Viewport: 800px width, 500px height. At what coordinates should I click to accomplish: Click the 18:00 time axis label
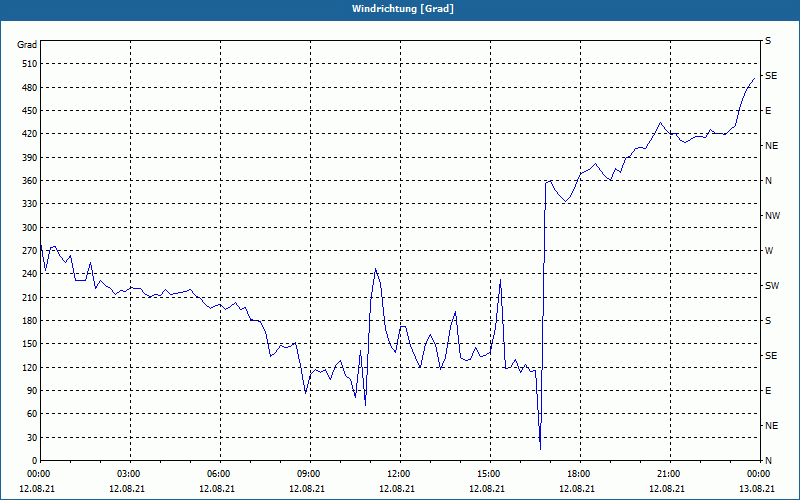[x=577, y=473]
